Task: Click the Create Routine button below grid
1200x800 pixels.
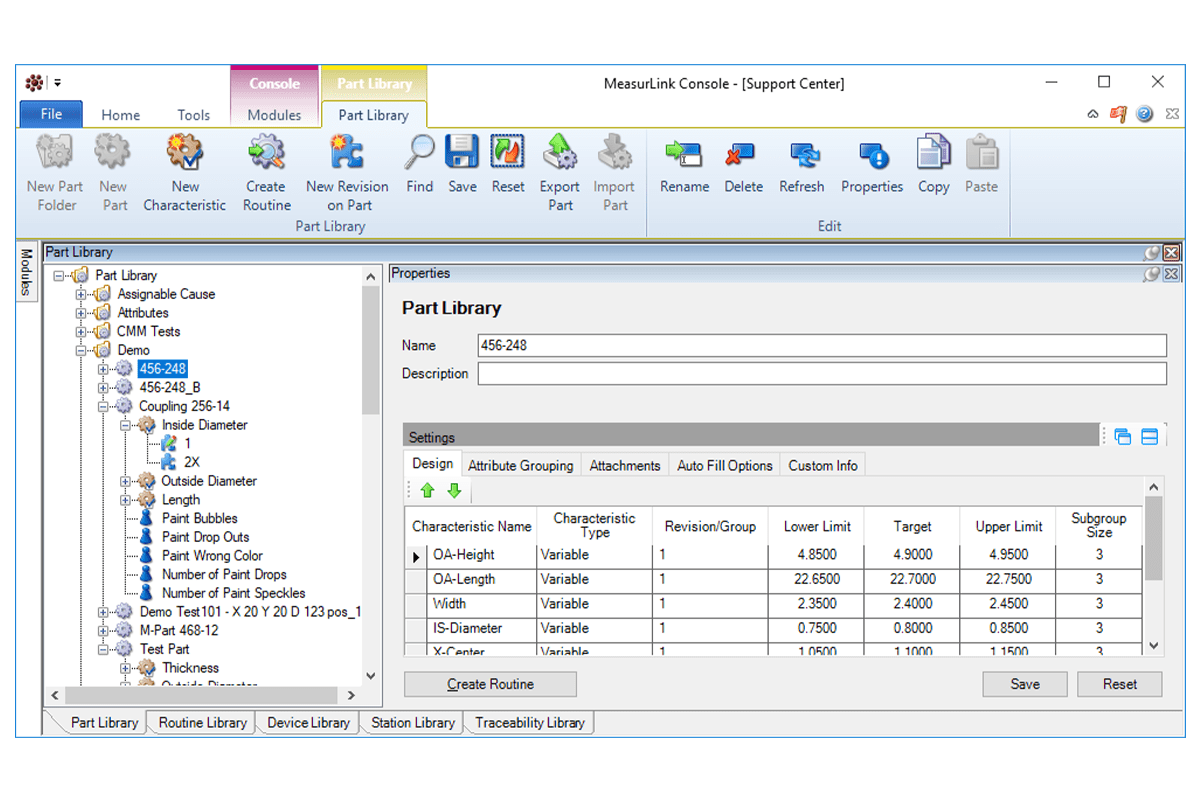Action: (490, 684)
